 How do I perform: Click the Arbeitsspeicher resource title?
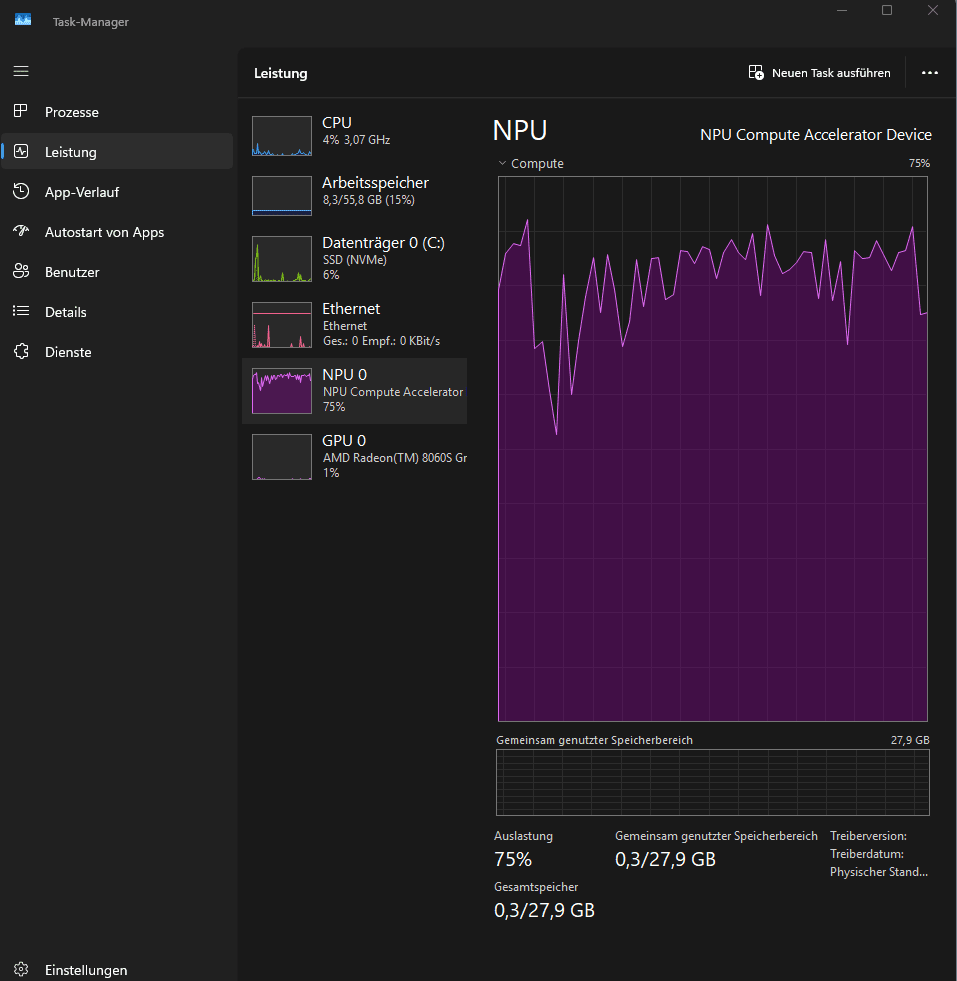tap(375, 183)
